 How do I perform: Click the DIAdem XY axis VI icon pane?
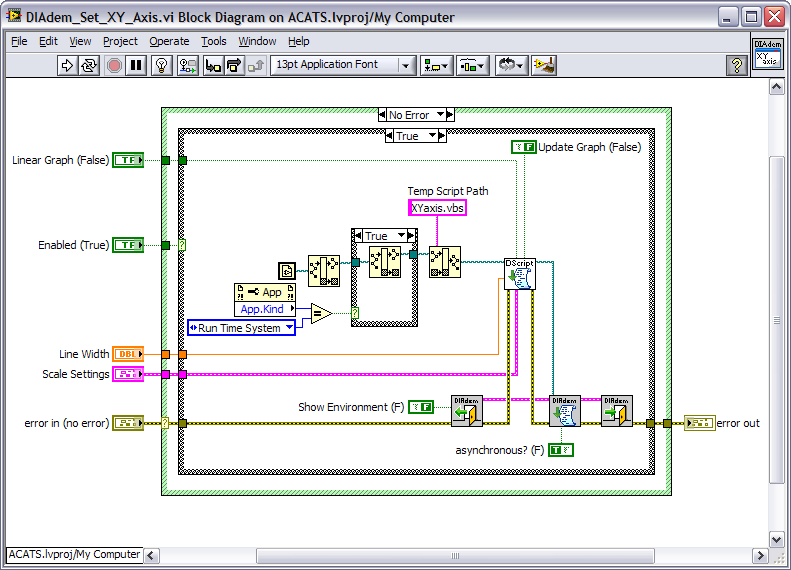click(768, 54)
